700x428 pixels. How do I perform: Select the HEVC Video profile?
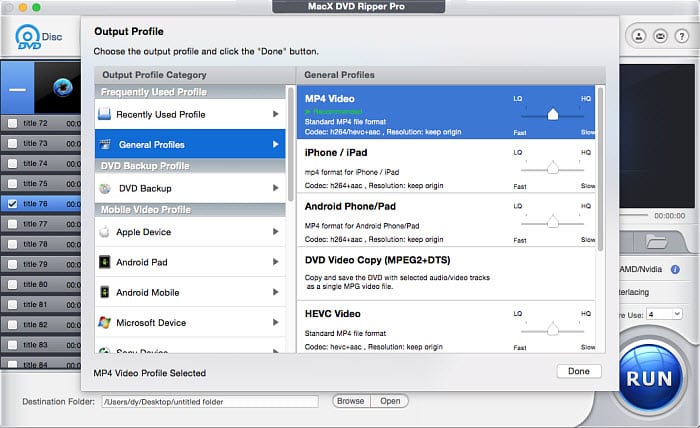click(446, 327)
